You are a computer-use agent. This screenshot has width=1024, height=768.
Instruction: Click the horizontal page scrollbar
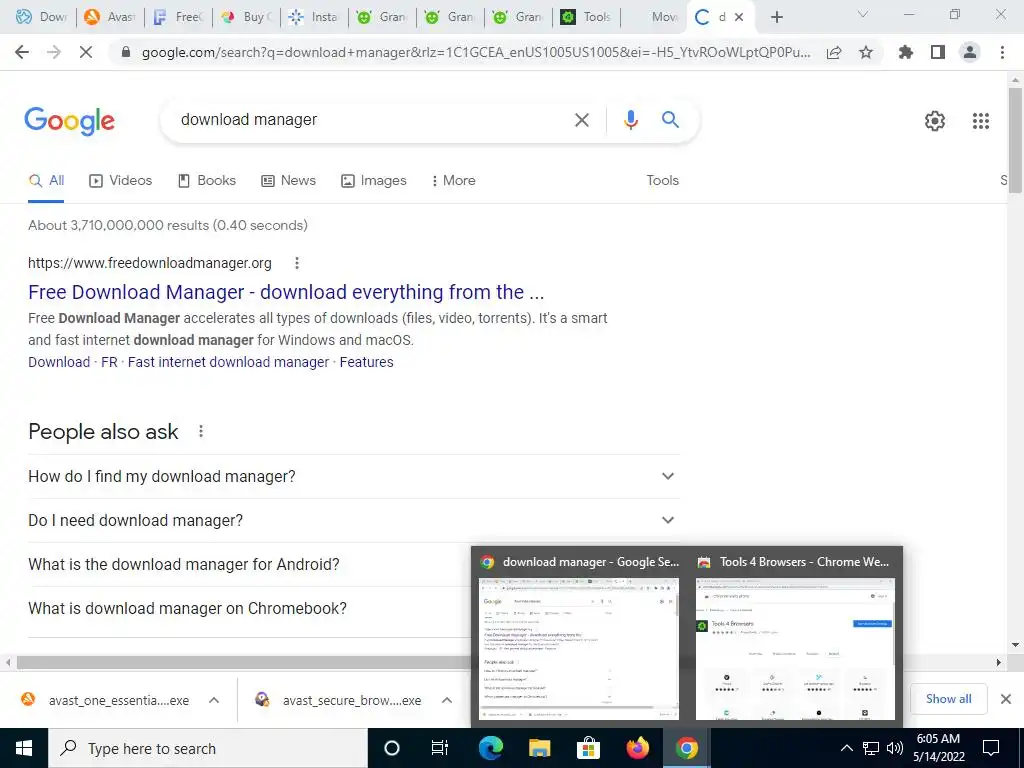click(246, 662)
